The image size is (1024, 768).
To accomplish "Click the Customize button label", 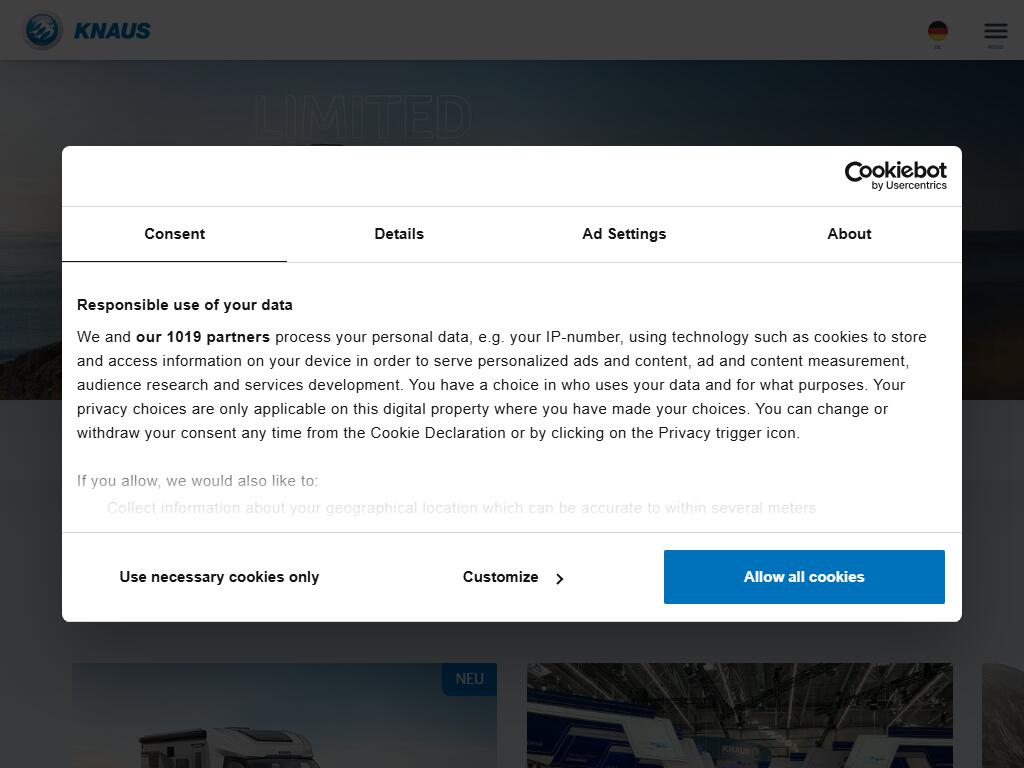I will click(500, 577).
